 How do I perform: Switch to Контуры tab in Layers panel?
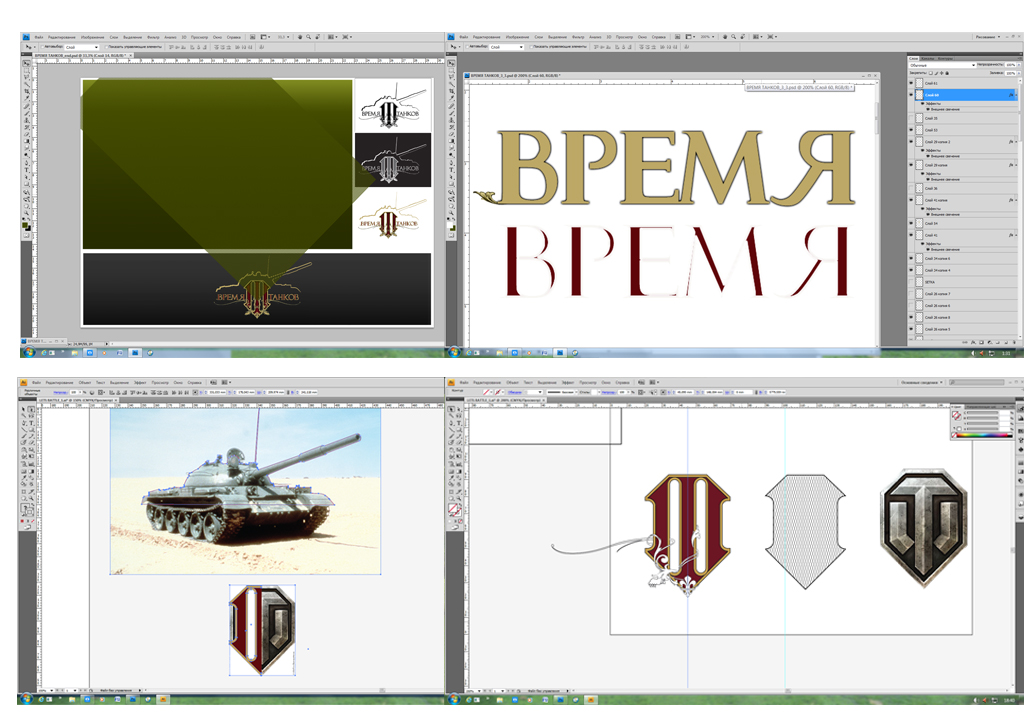[946, 59]
